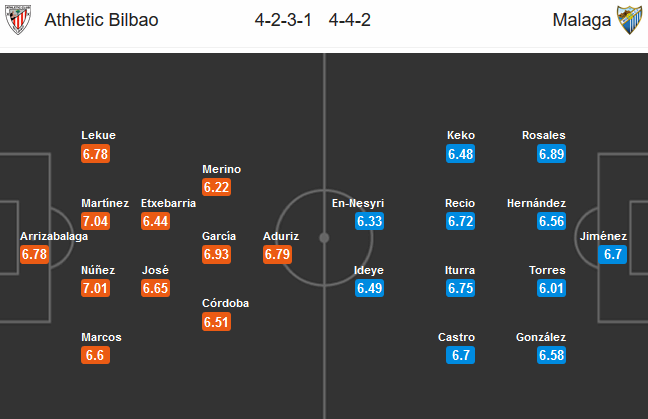Click the pitch center spot
Screen dimensions: 648x419
(324, 238)
